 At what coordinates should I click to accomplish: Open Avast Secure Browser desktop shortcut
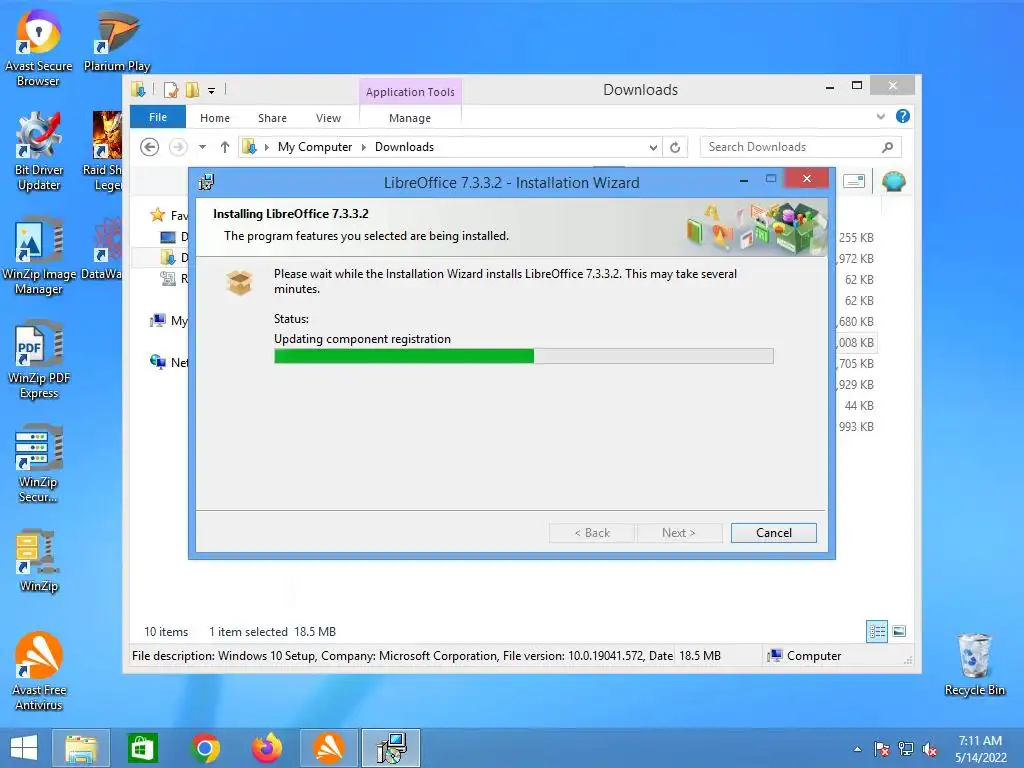(39, 49)
